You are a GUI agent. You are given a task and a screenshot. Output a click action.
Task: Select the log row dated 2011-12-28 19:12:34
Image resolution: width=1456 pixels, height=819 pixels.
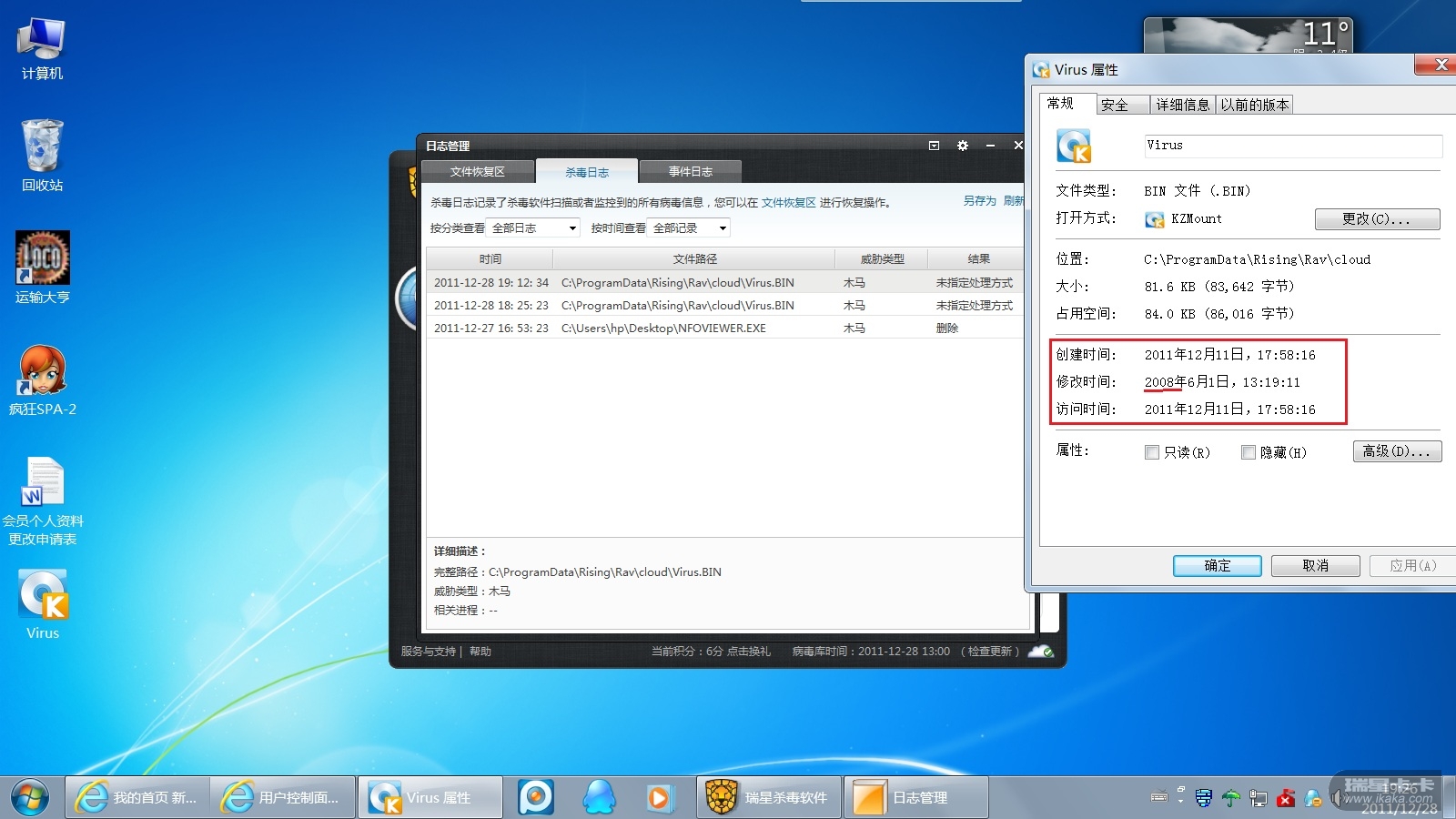[x=725, y=283]
